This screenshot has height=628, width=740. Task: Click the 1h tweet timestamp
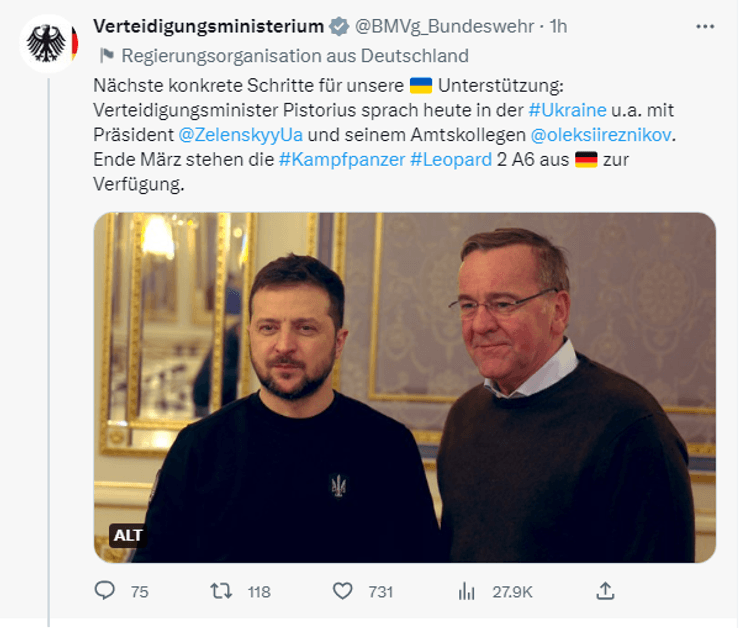pyautogui.click(x=558, y=26)
